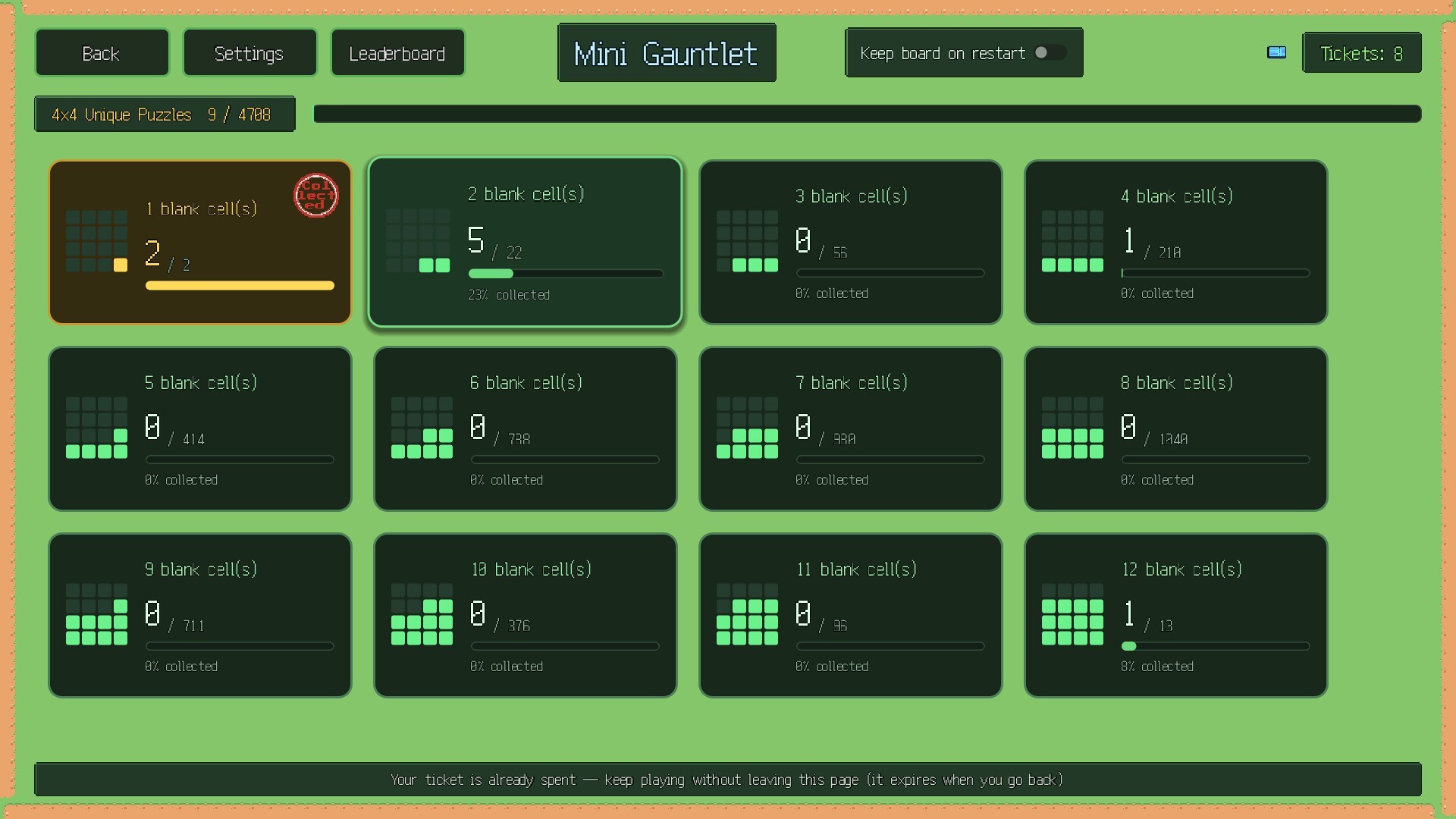Choose the '6 blank cell(s)' title
This screenshot has width=1456, height=819.
tap(526, 383)
